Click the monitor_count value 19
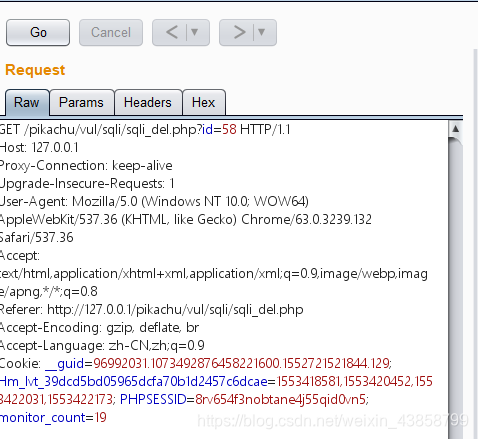478x439 pixels. 101,417
